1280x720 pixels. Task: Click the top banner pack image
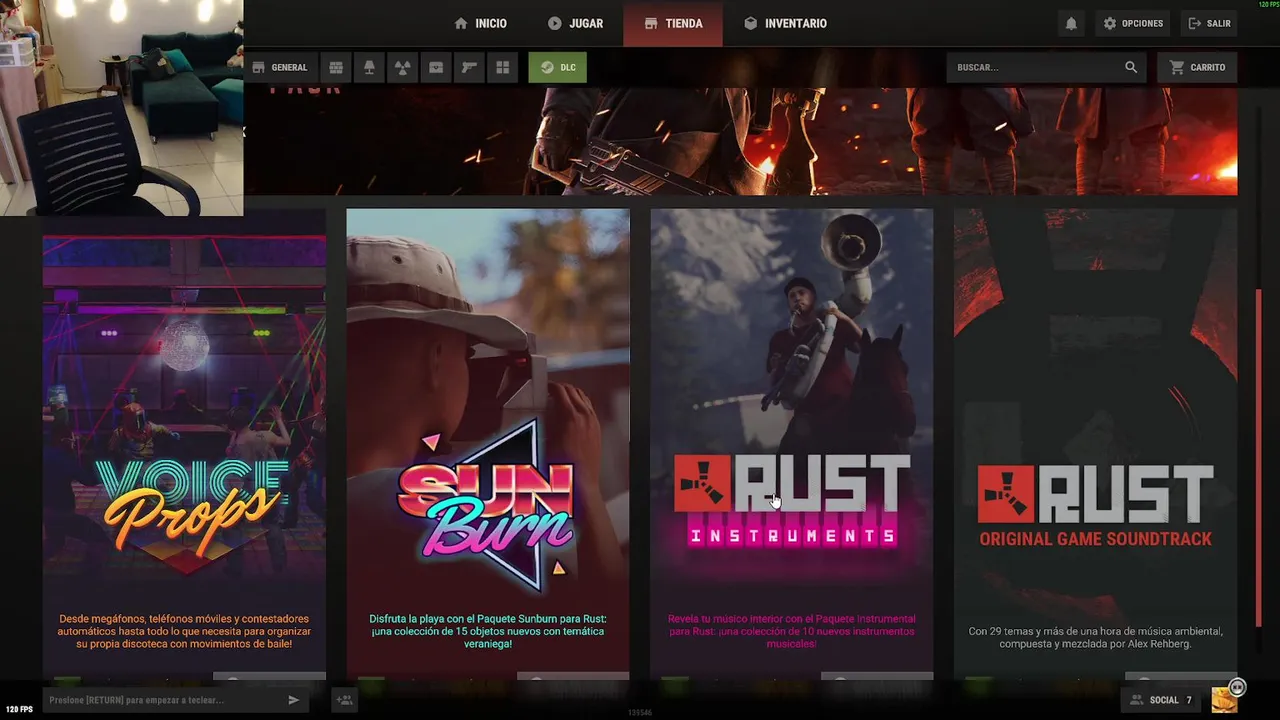741,141
